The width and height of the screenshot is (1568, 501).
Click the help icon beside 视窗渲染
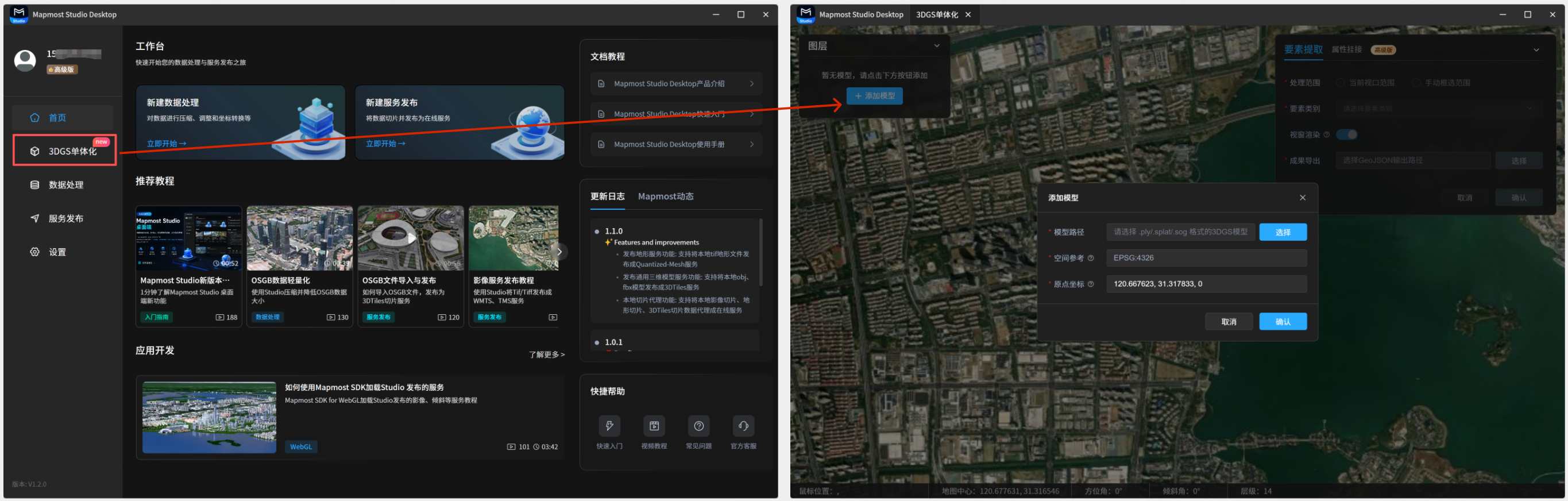click(x=1327, y=135)
